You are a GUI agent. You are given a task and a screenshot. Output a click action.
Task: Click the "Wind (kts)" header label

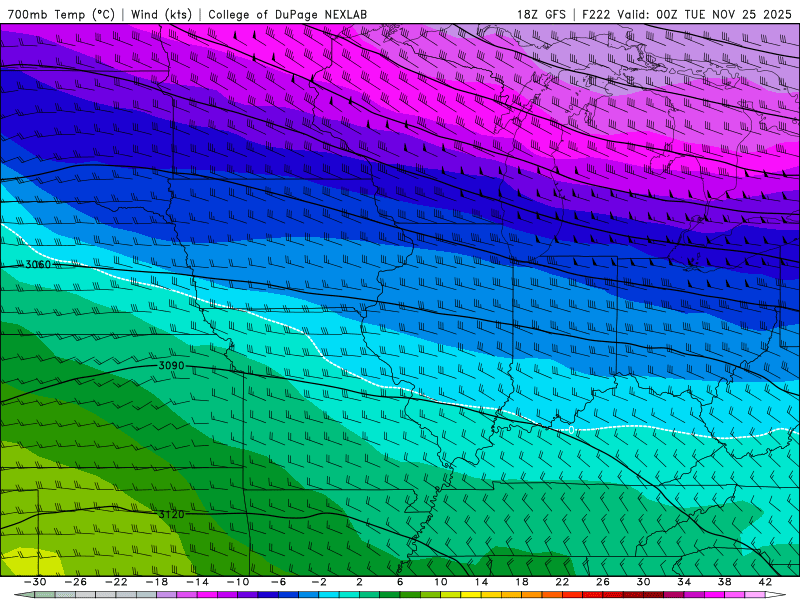(161, 14)
